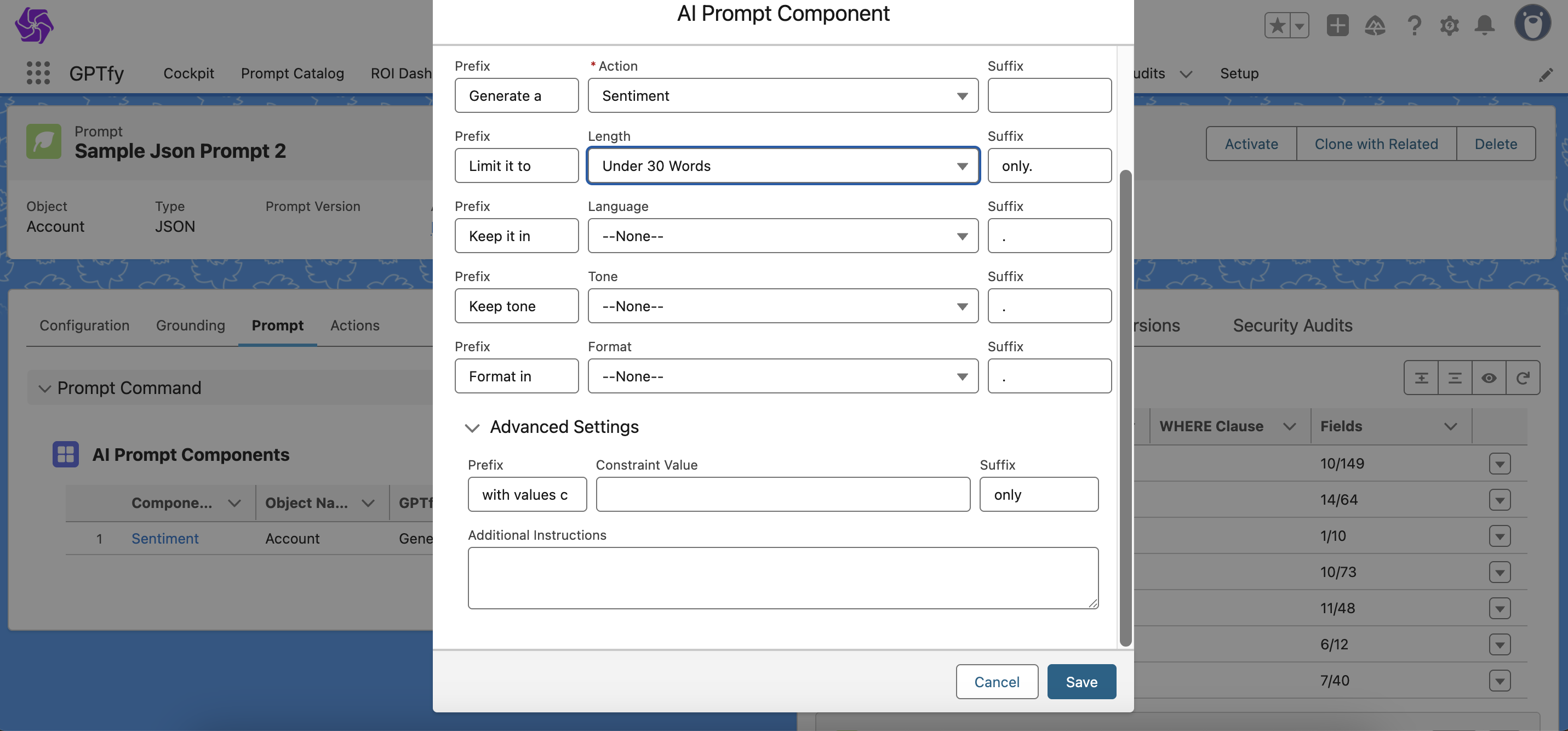The width and height of the screenshot is (1568, 731).
Task: Open the Action dropdown showing Sentiment
Action: [x=783, y=95]
